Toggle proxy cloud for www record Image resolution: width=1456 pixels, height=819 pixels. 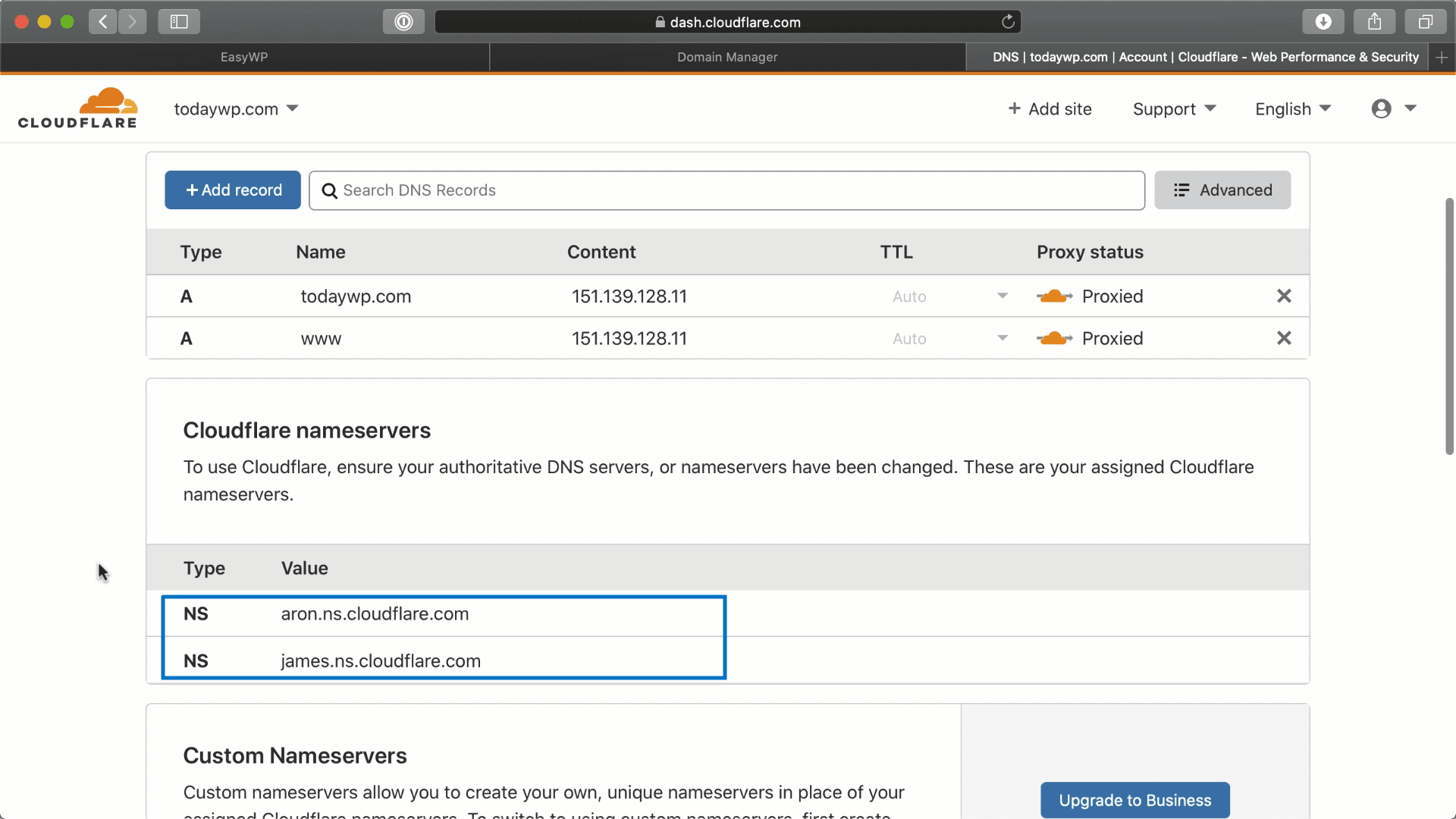click(1054, 338)
